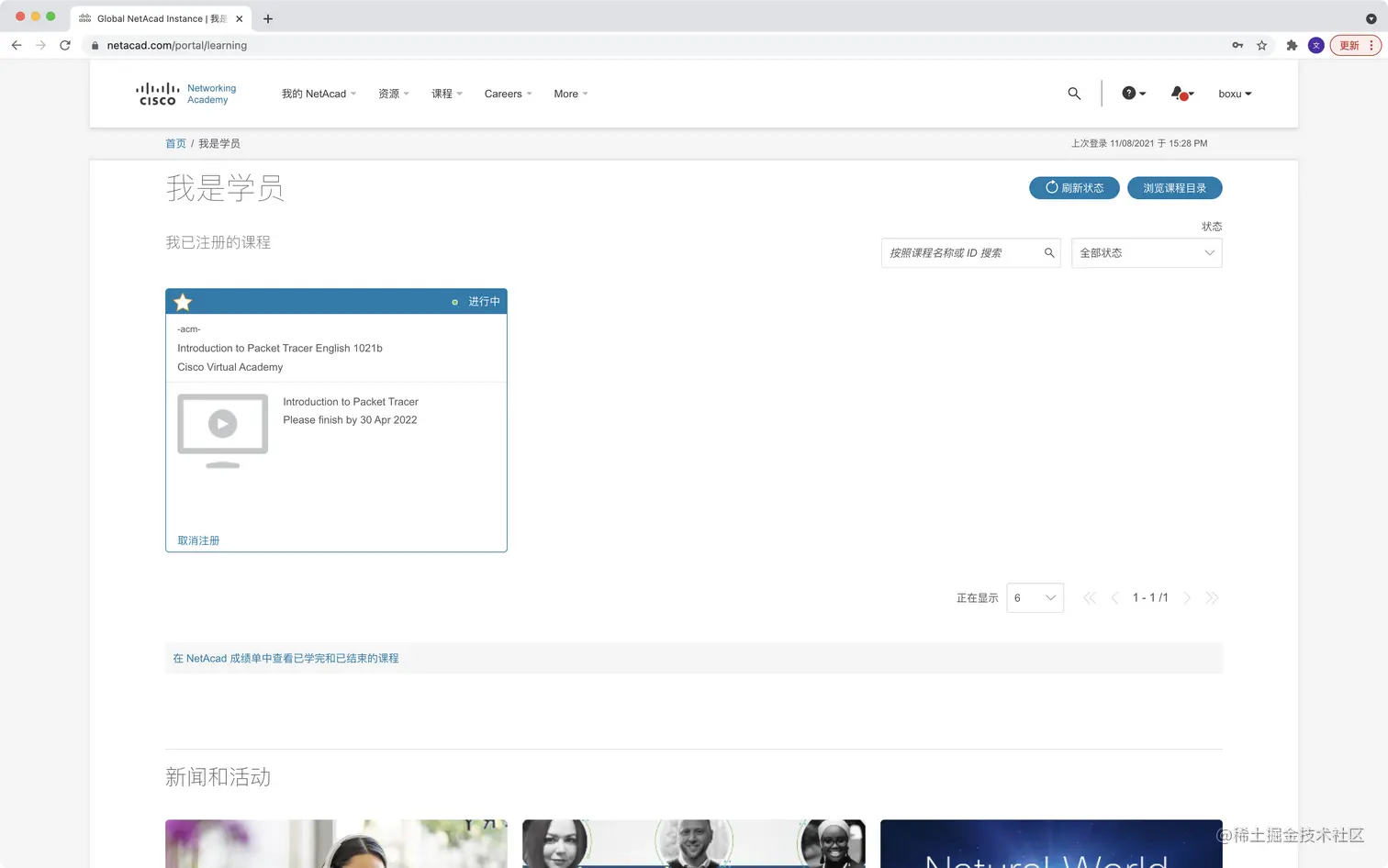This screenshot has width=1388, height=868.
Task: Open the Chrome profile avatar
Action: (1316, 45)
